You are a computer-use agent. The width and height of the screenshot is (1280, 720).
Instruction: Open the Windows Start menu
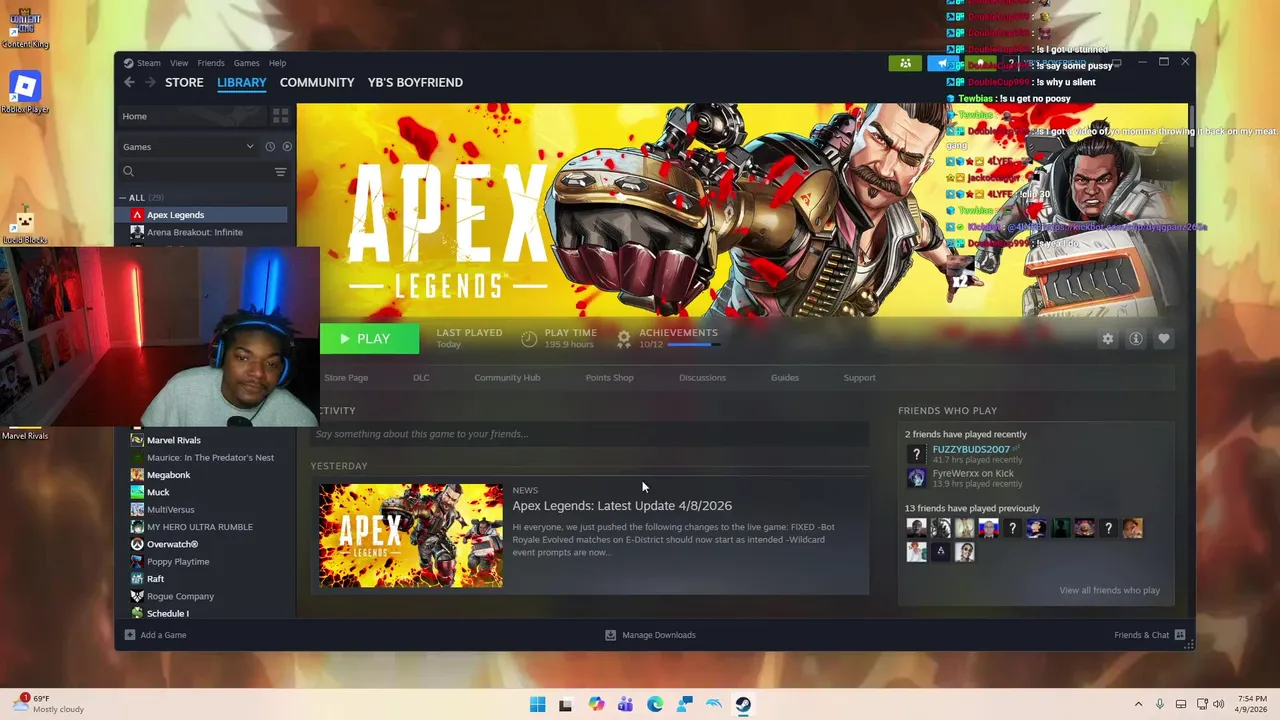tap(537, 704)
